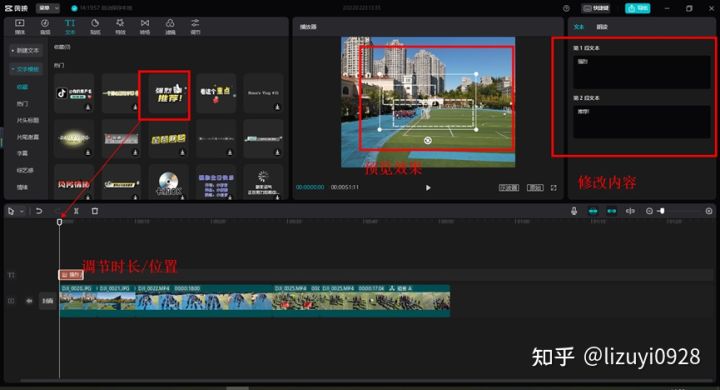Viewport: 720px width, 390px height.
Task: Open the menu (菜单) dropdown in title bar
Action: point(48,8)
